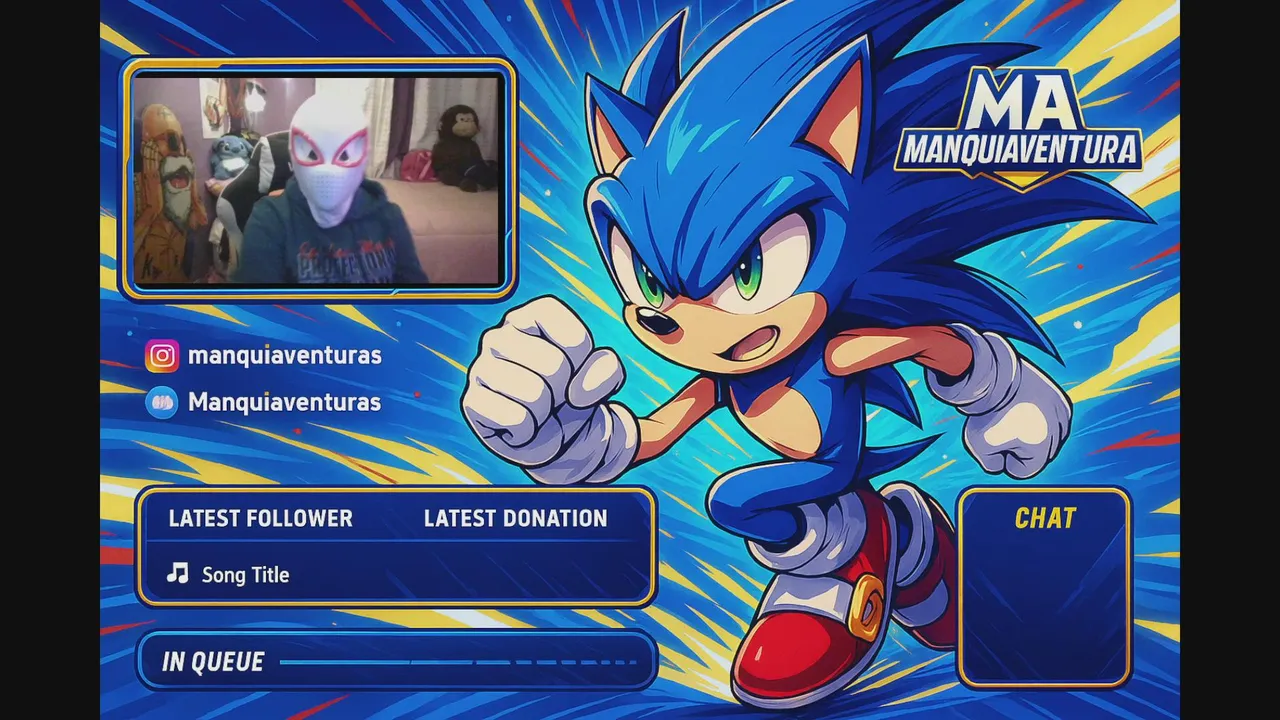Click the Instagram icon beside manquiaventuras
Viewport: 1280px width, 720px height.
[162, 356]
